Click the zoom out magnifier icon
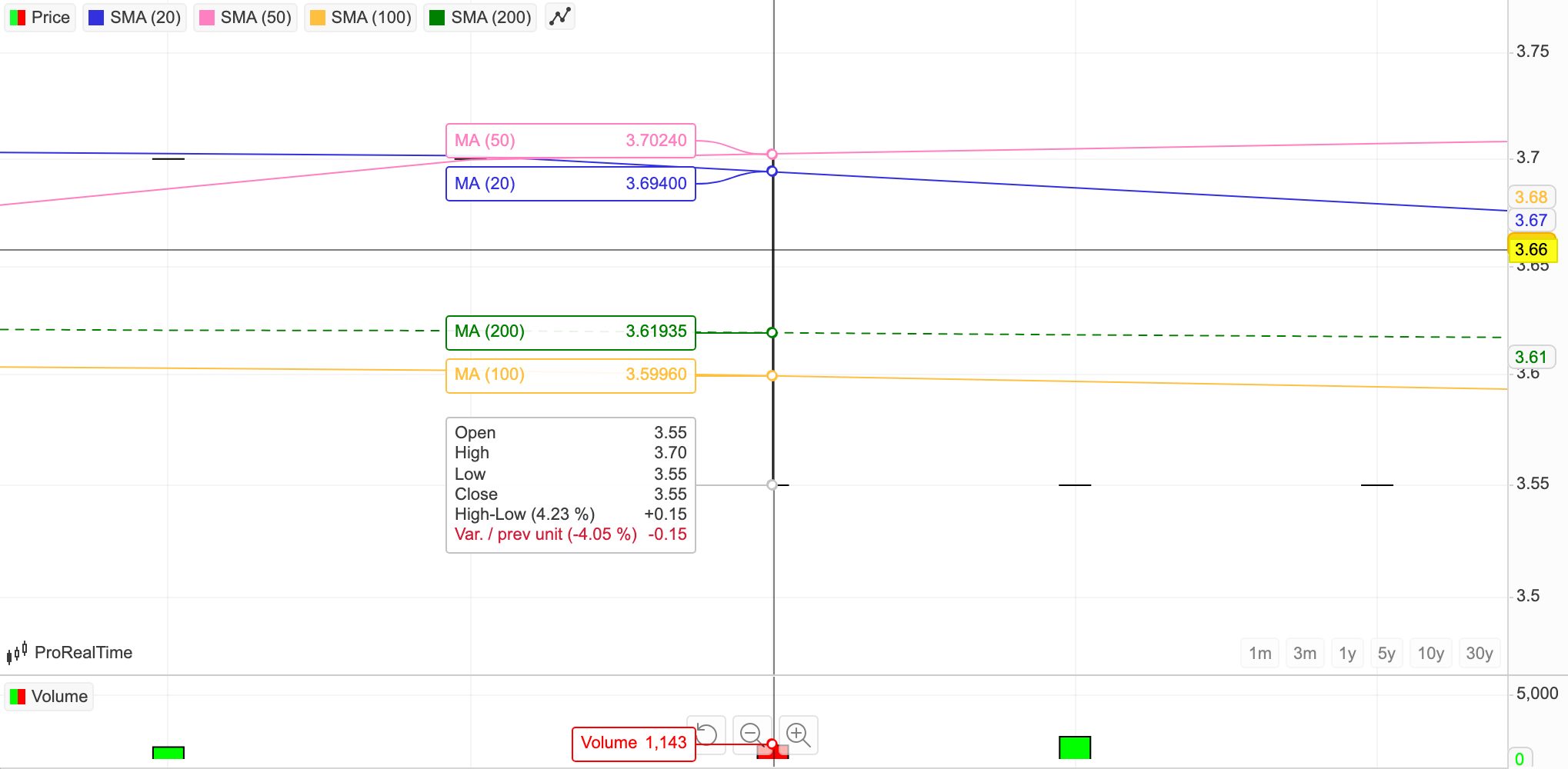Image resolution: width=1568 pixels, height=769 pixels. 752,734
